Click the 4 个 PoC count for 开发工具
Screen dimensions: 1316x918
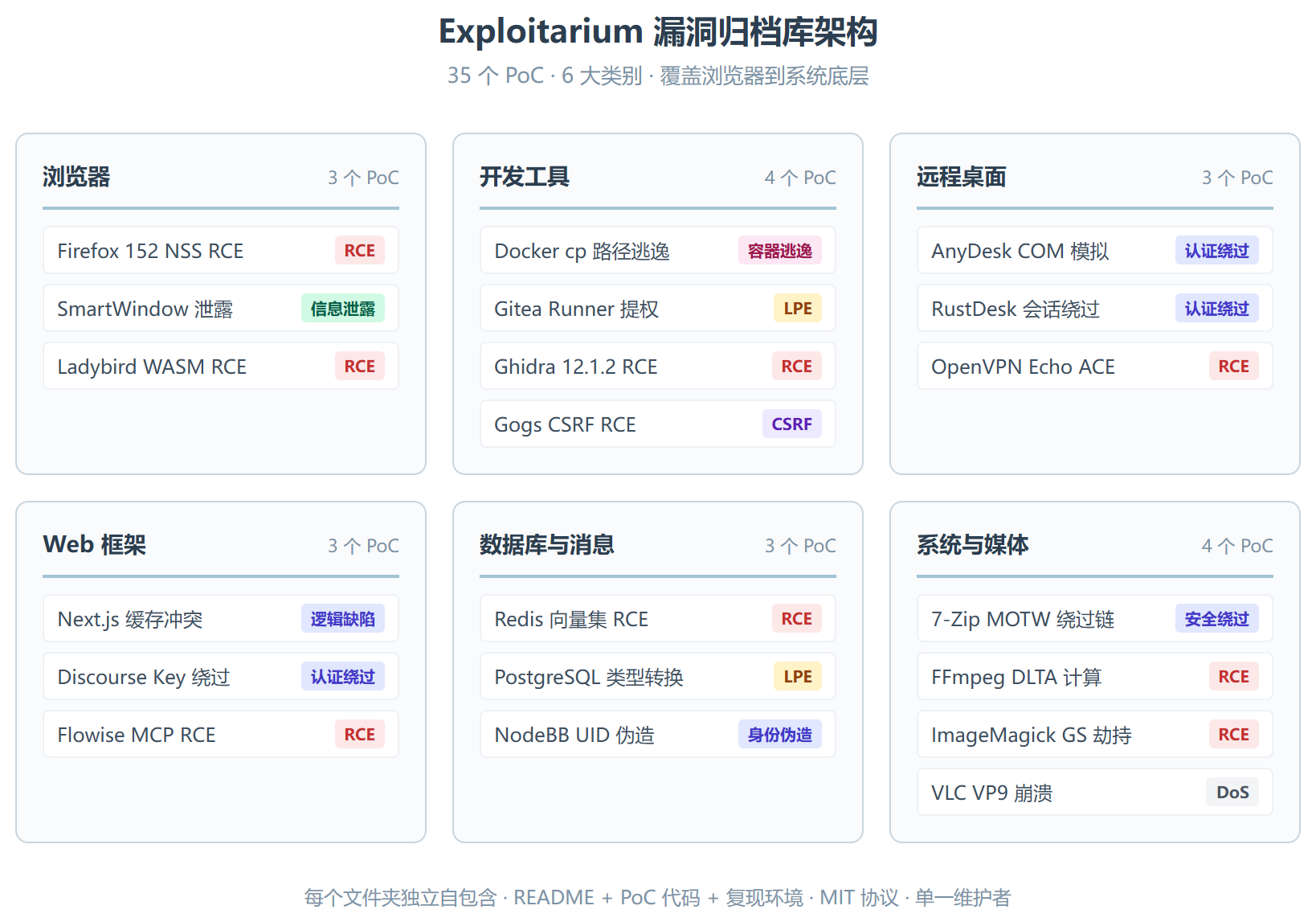(x=800, y=178)
